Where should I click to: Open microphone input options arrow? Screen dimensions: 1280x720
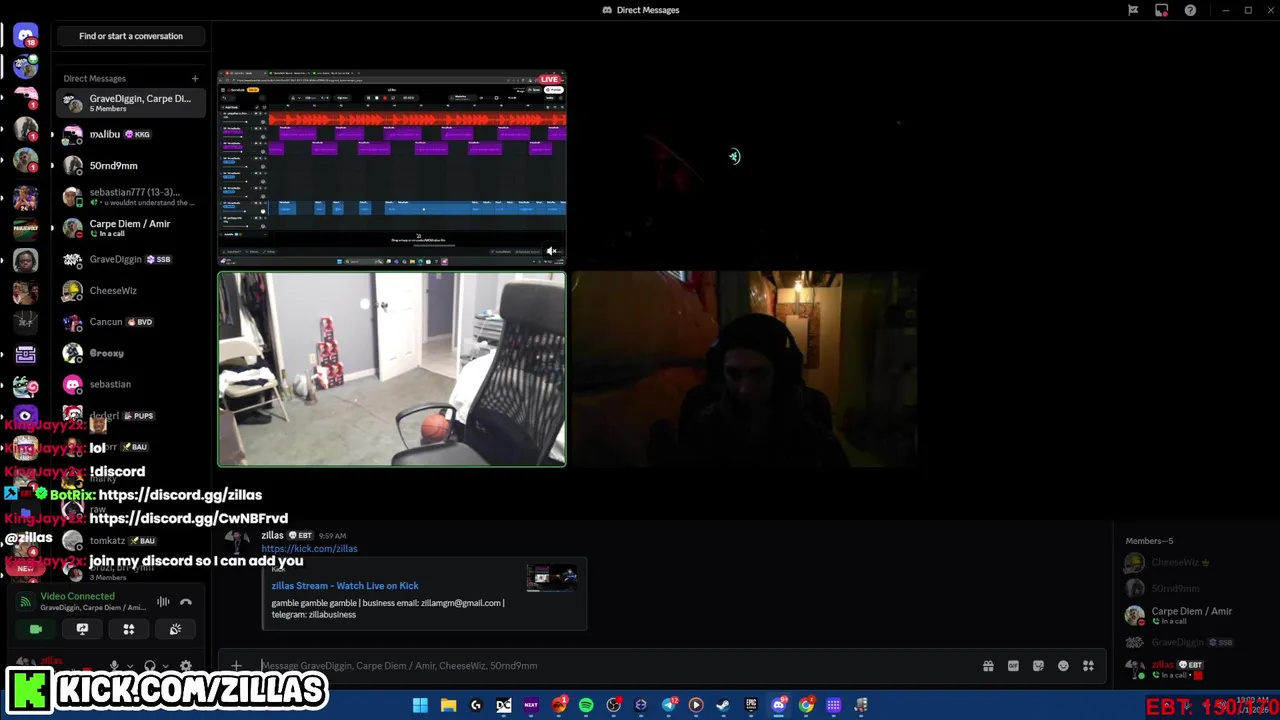click(129, 666)
